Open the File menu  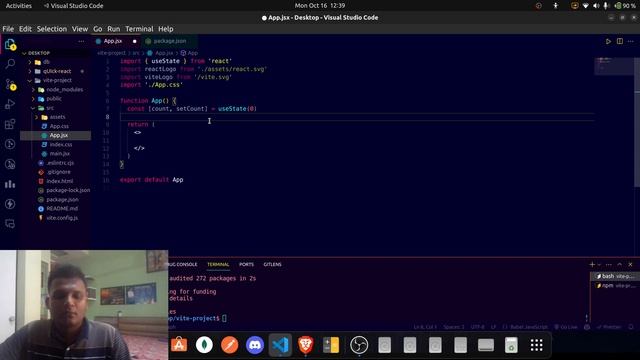click(x=8, y=29)
